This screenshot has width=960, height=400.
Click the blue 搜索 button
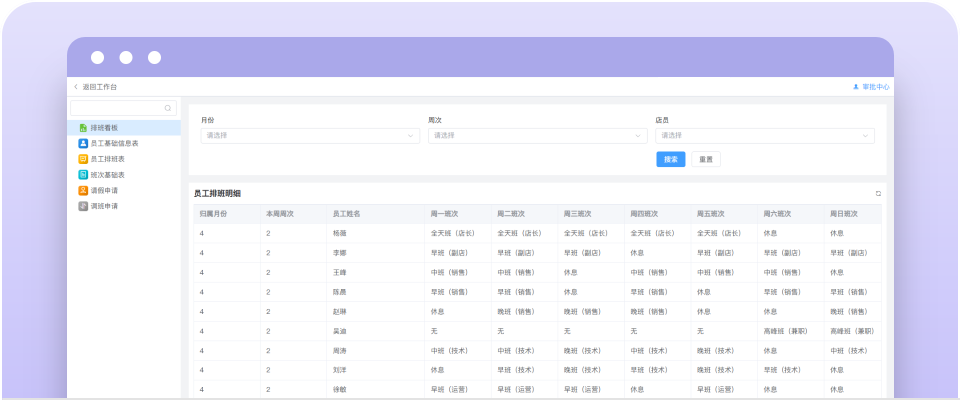coord(671,159)
